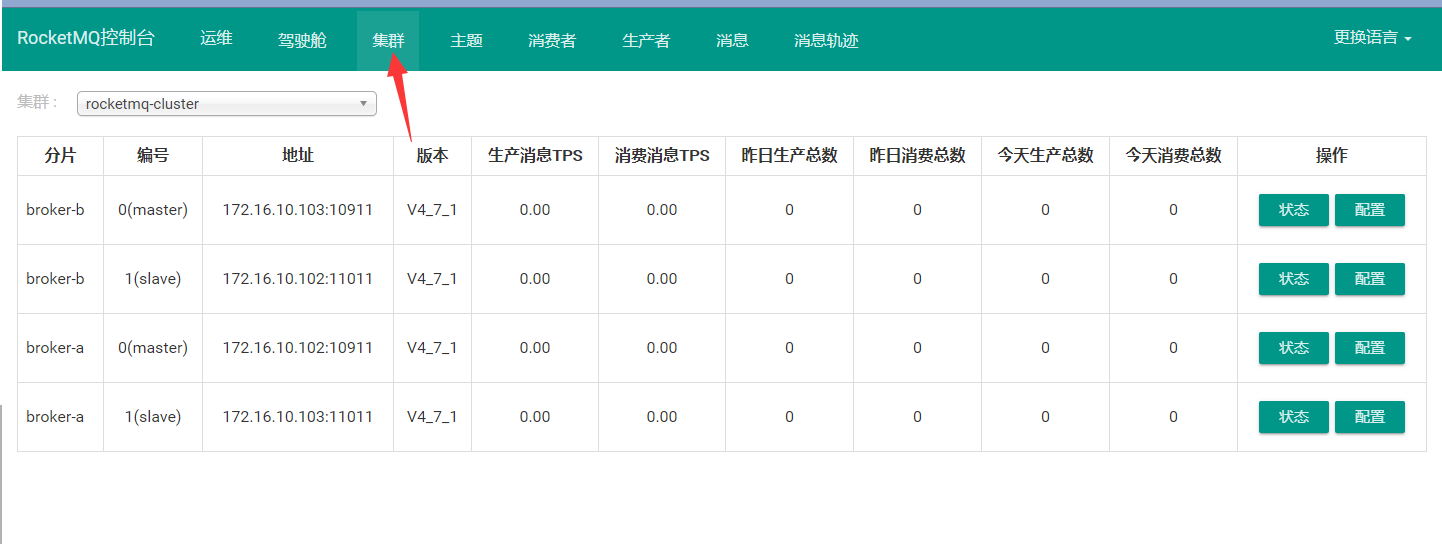
Task: Click the 编号 column header
Action: pos(153,156)
